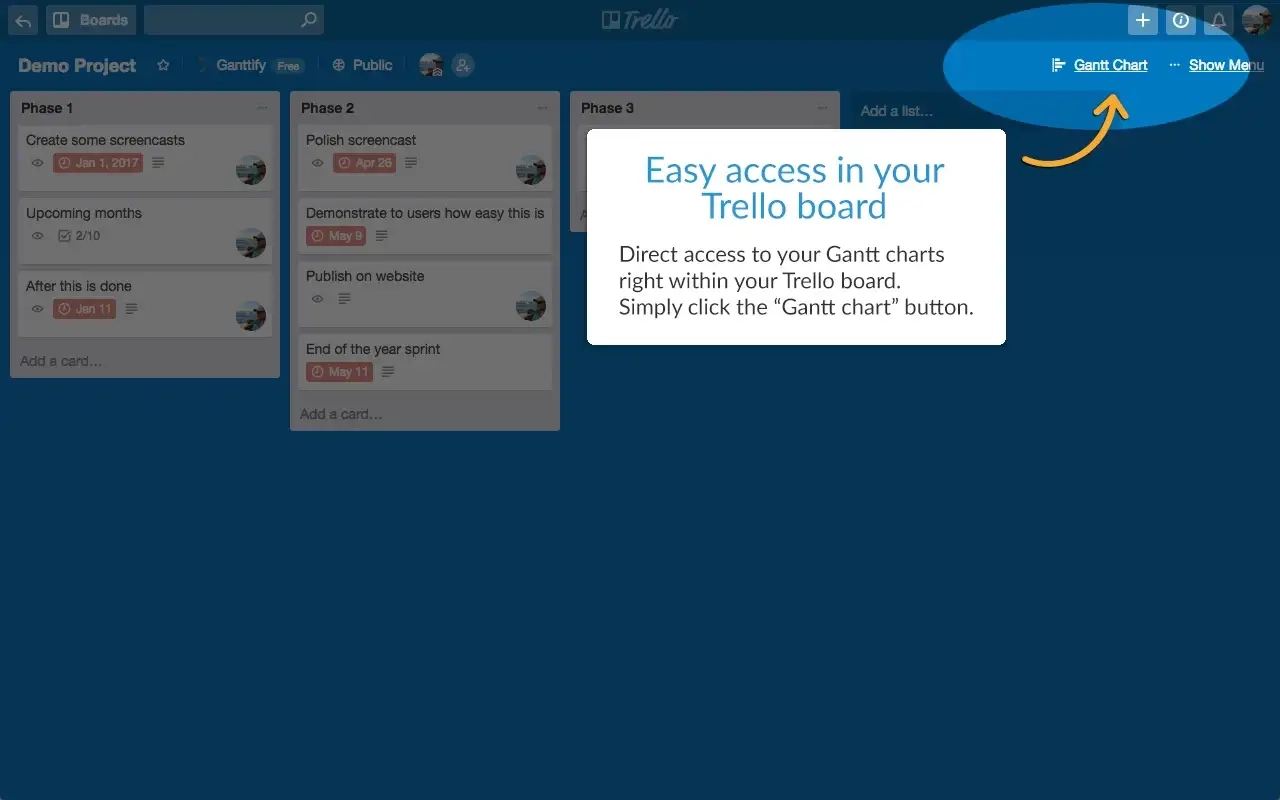Click the plus icon to create new item
1280x800 pixels.
pyautogui.click(x=1142, y=20)
